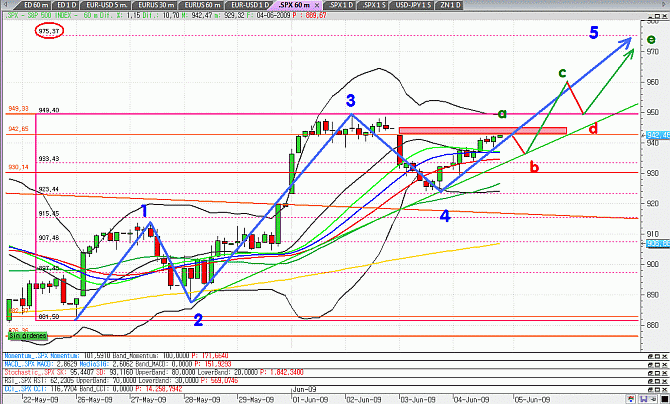Open the EUR-USD 5 m. tab
The width and height of the screenshot is (670, 404).
(106, 5)
